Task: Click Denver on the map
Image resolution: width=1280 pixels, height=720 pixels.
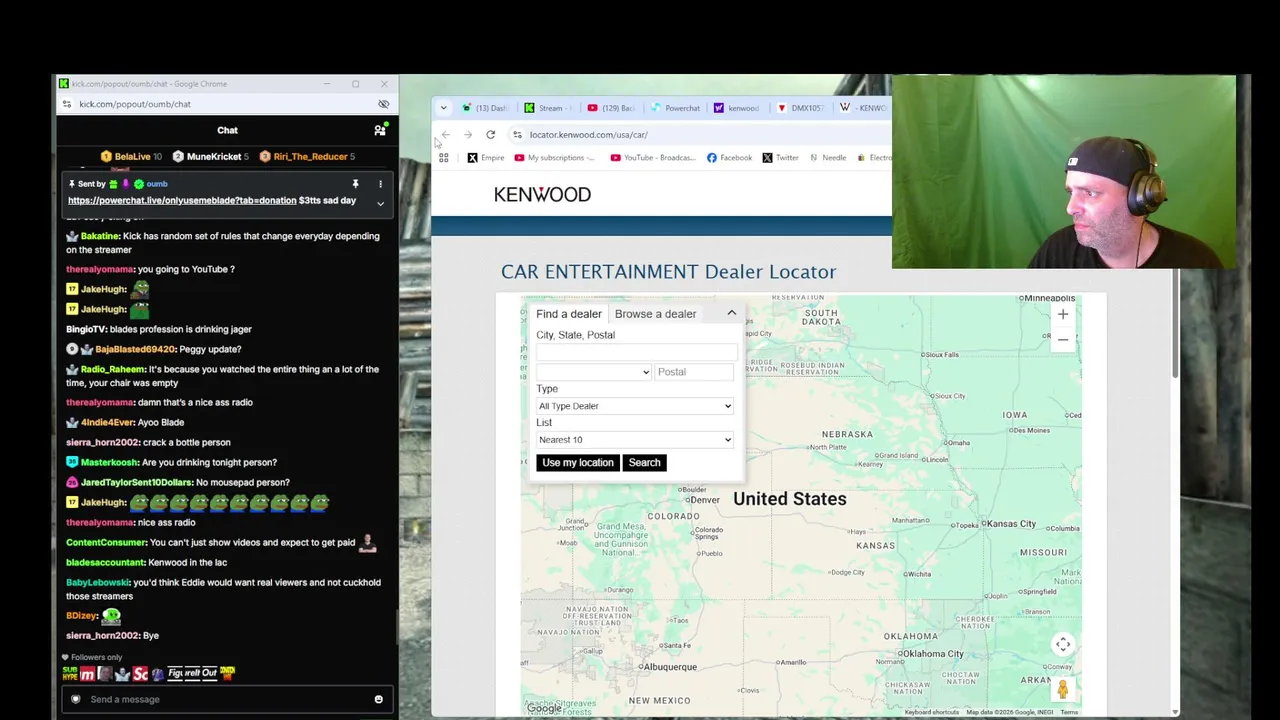Action: pyautogui.click(x=704, y=500)
